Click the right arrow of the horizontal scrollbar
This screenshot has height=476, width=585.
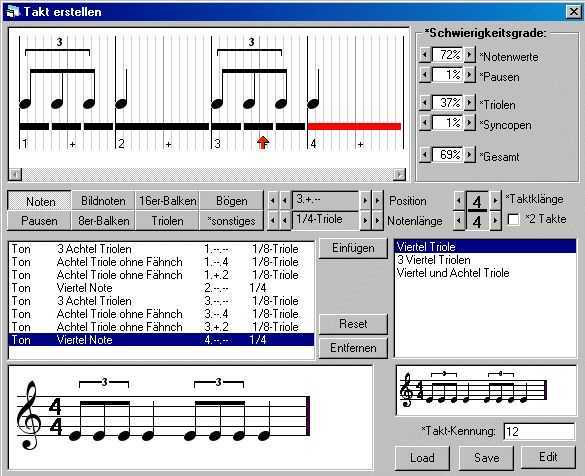pos(400,174)
